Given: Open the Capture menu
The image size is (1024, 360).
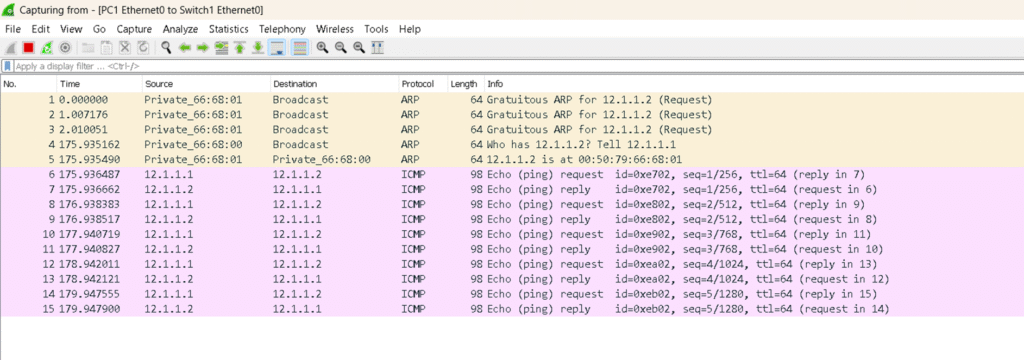Looking at the screenshot, I should pos(135,29).
